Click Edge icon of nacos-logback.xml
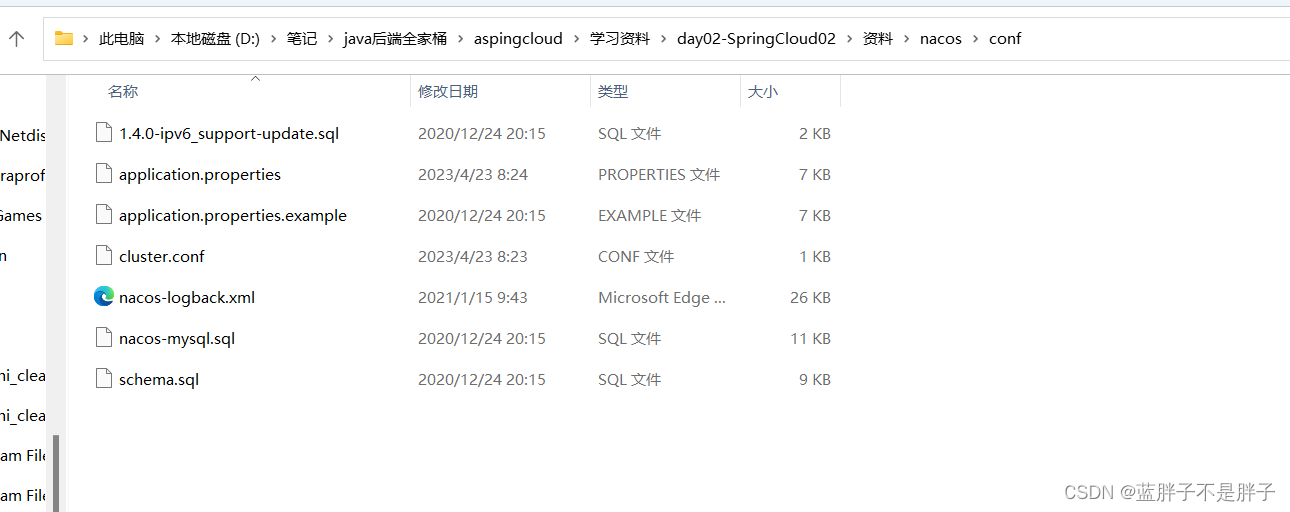Screen dimensions: 1290x512 pyautogui.click(x=103, y=297)
